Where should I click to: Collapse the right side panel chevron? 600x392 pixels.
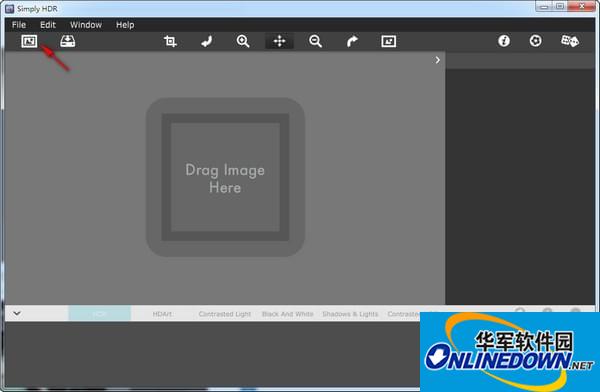click(x=438, y=60)
